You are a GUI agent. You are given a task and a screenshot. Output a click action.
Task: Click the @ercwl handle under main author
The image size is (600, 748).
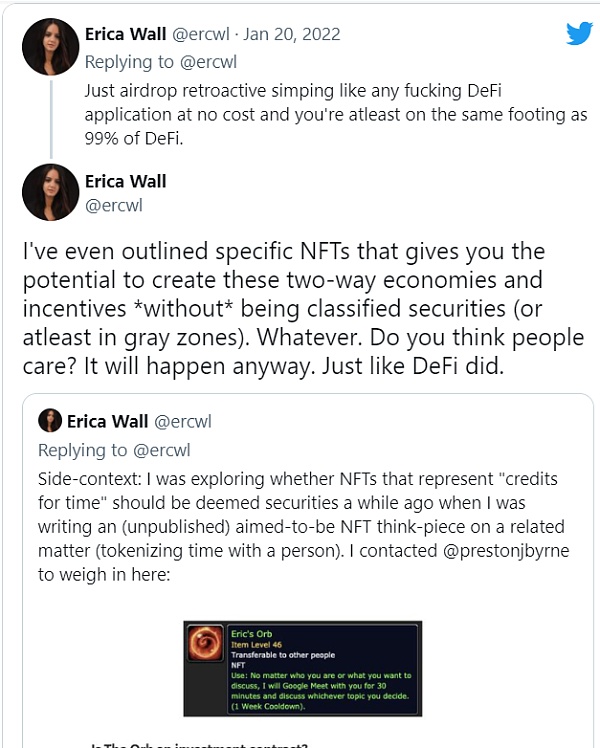tap(115, 205)
